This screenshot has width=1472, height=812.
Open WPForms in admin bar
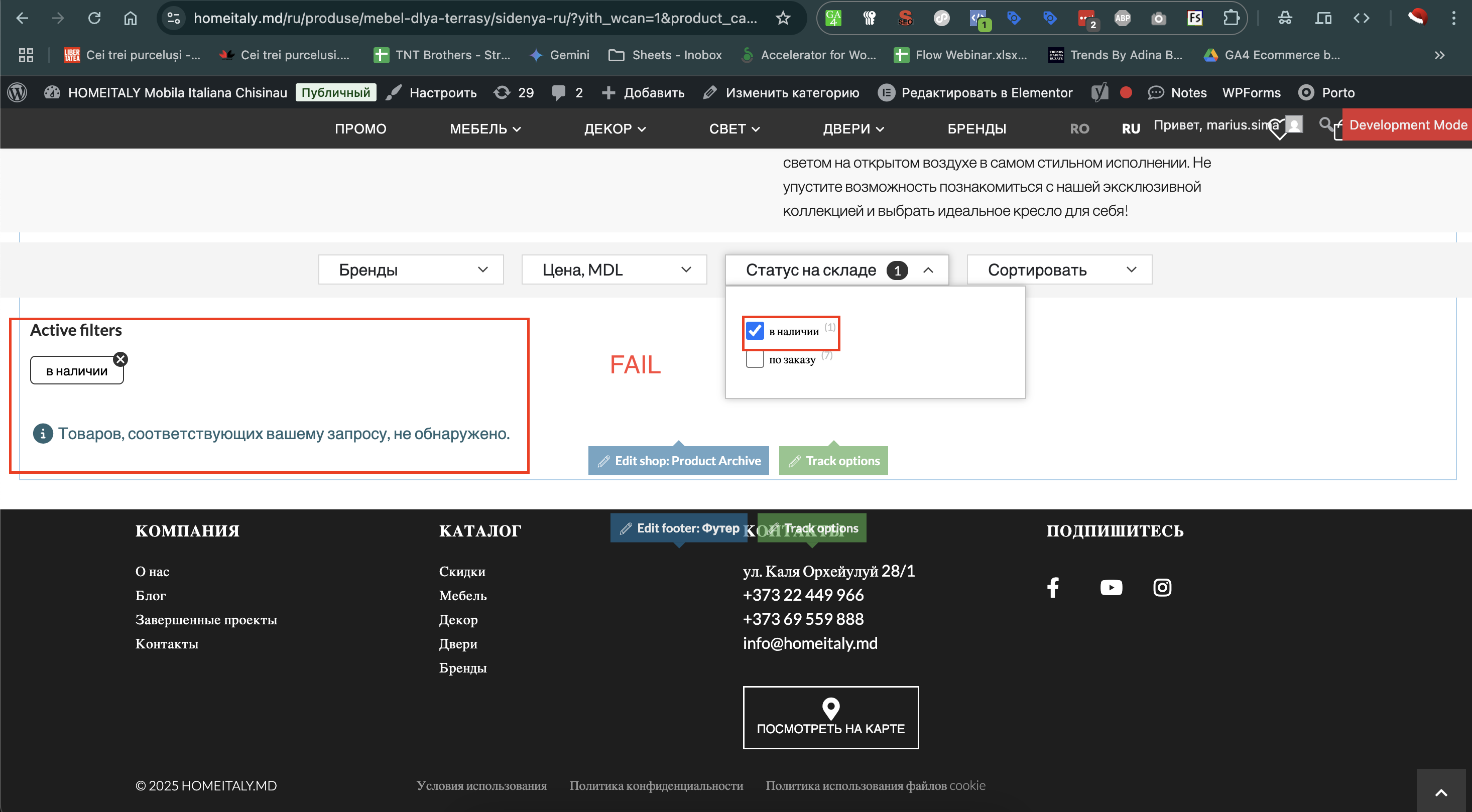1252,92
